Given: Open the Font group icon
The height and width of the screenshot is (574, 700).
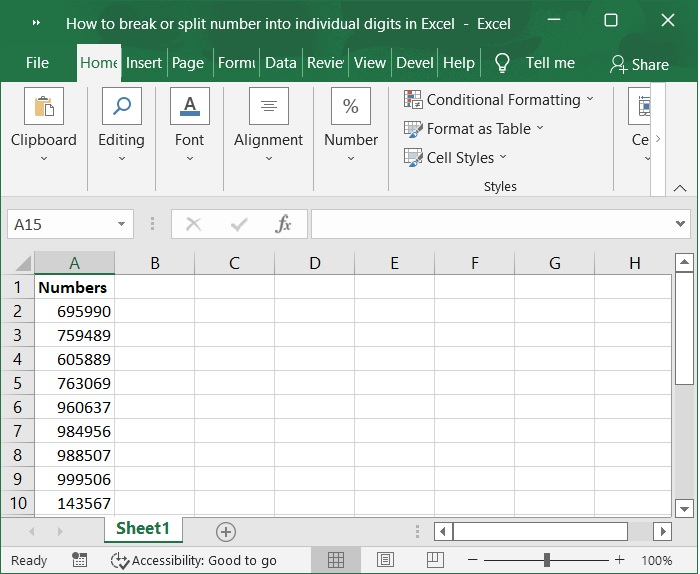Looking at the screenshot, I should (189, 107).
